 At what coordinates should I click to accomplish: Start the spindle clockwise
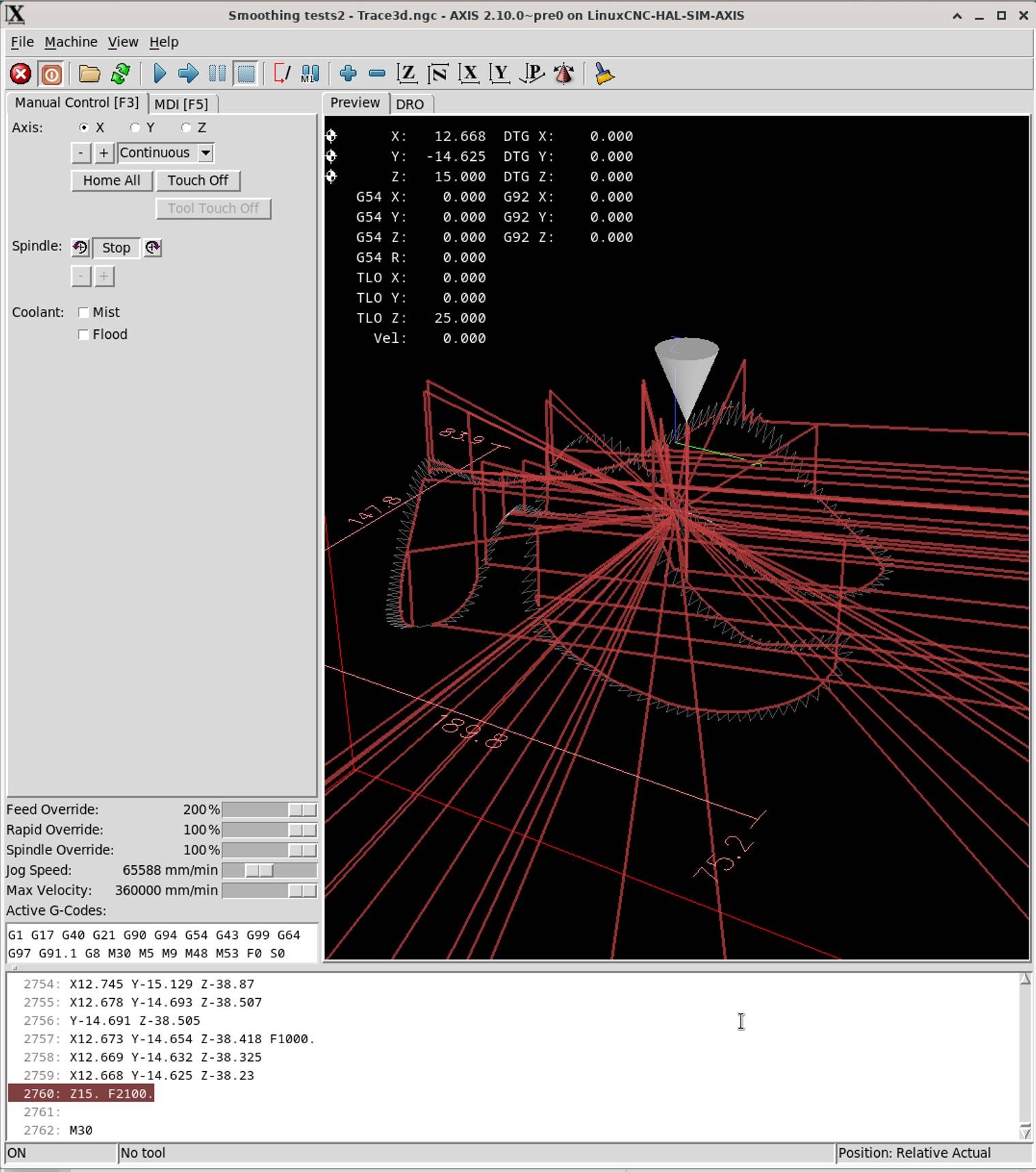click(x=153, y=247)
